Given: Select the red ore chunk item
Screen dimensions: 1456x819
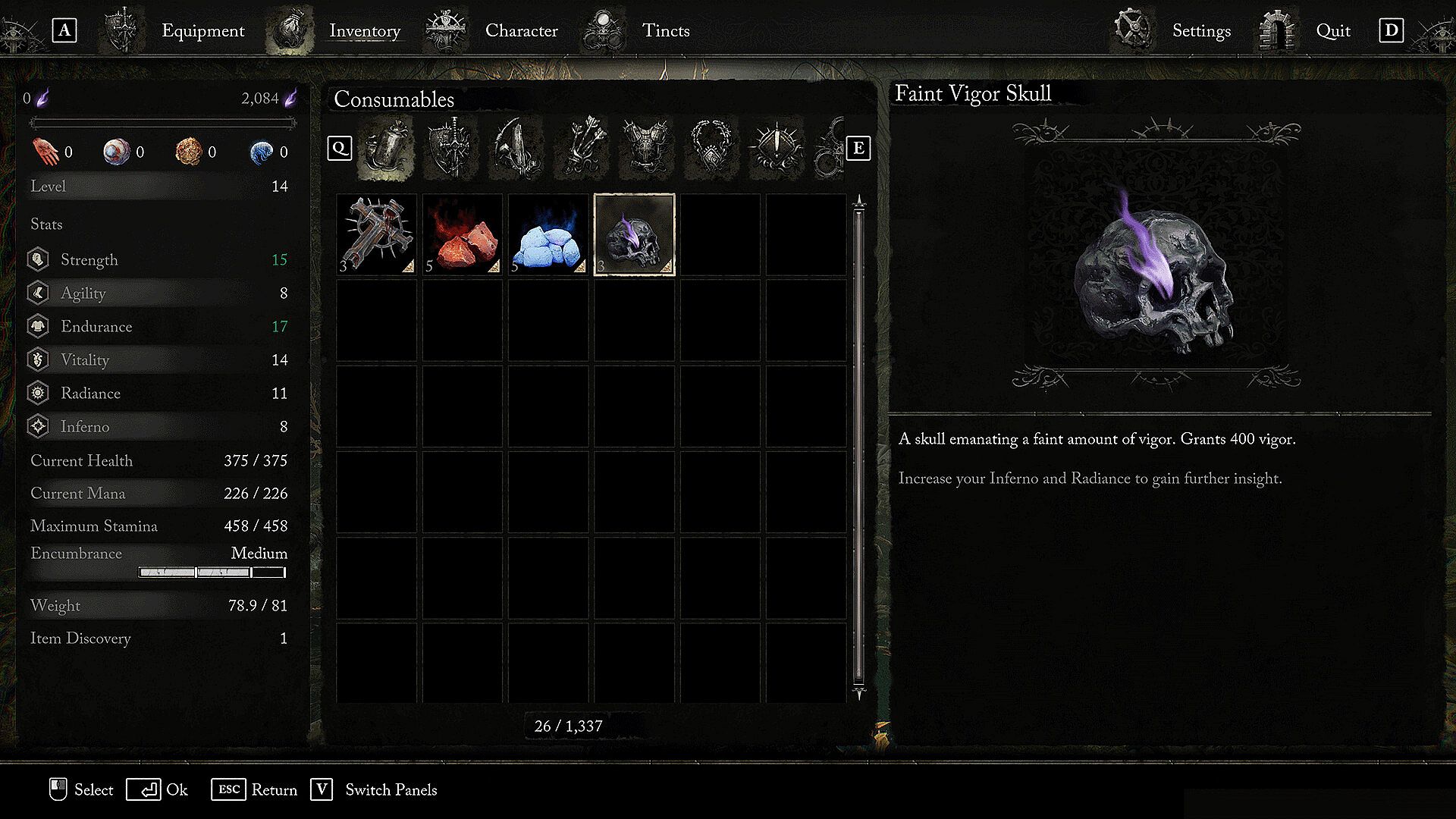Looking at the screenshot, I should click(463, 234).
